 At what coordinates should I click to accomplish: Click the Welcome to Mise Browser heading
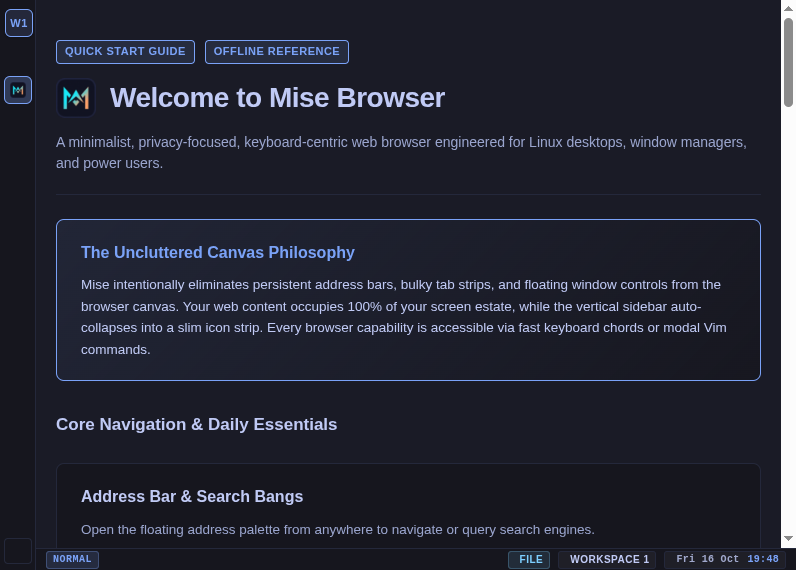click(x=277, y=97)
